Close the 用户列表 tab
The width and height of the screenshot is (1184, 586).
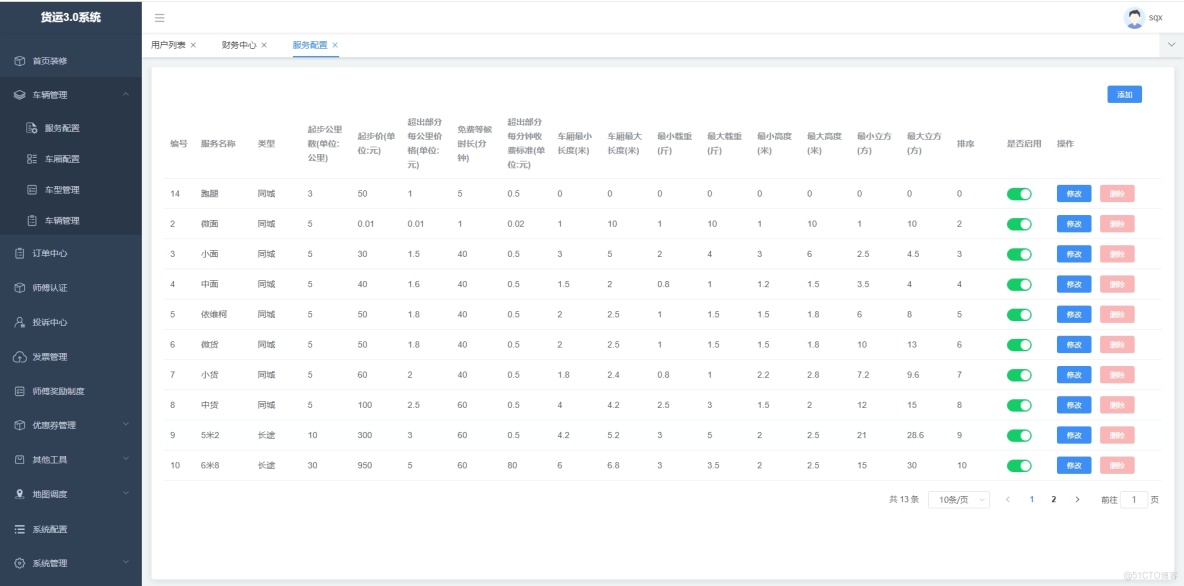[193, 45]
